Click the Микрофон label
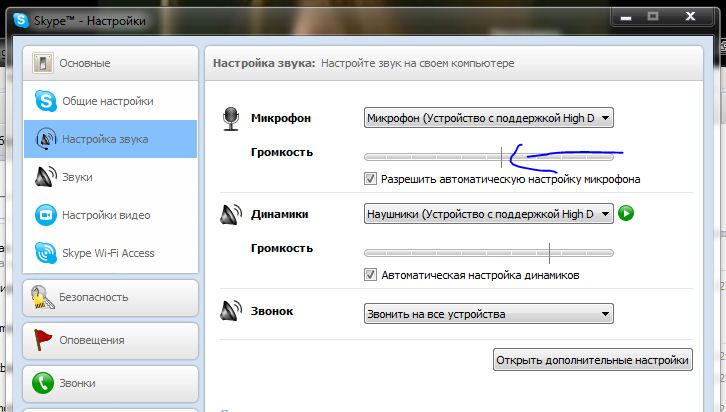726x412 pixels. coord(281,118)
